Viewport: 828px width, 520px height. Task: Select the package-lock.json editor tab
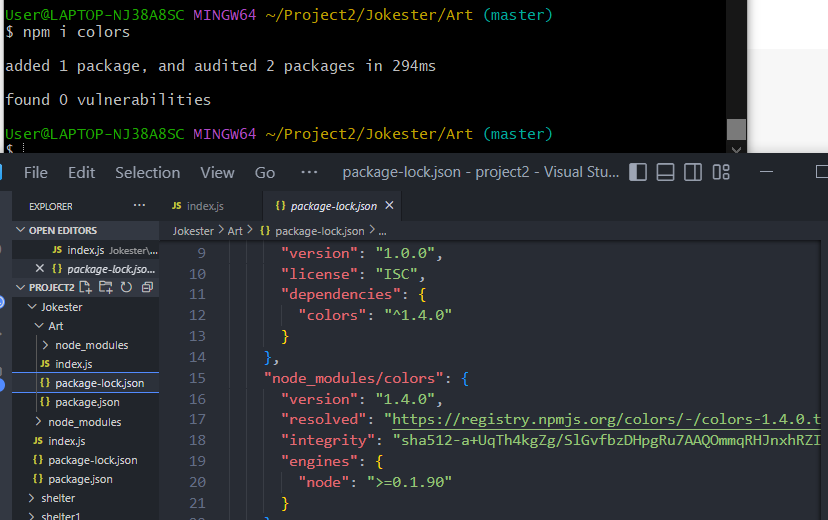click(x=333, y=206)
